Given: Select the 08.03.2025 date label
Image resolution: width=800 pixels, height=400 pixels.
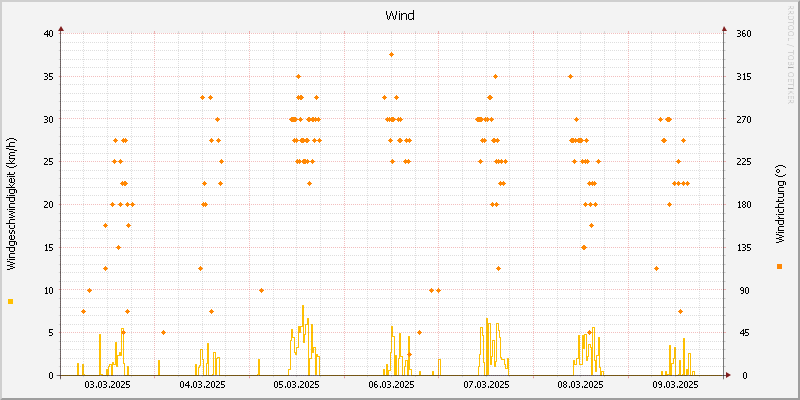Looking at the screenshot, I should 581,385.
